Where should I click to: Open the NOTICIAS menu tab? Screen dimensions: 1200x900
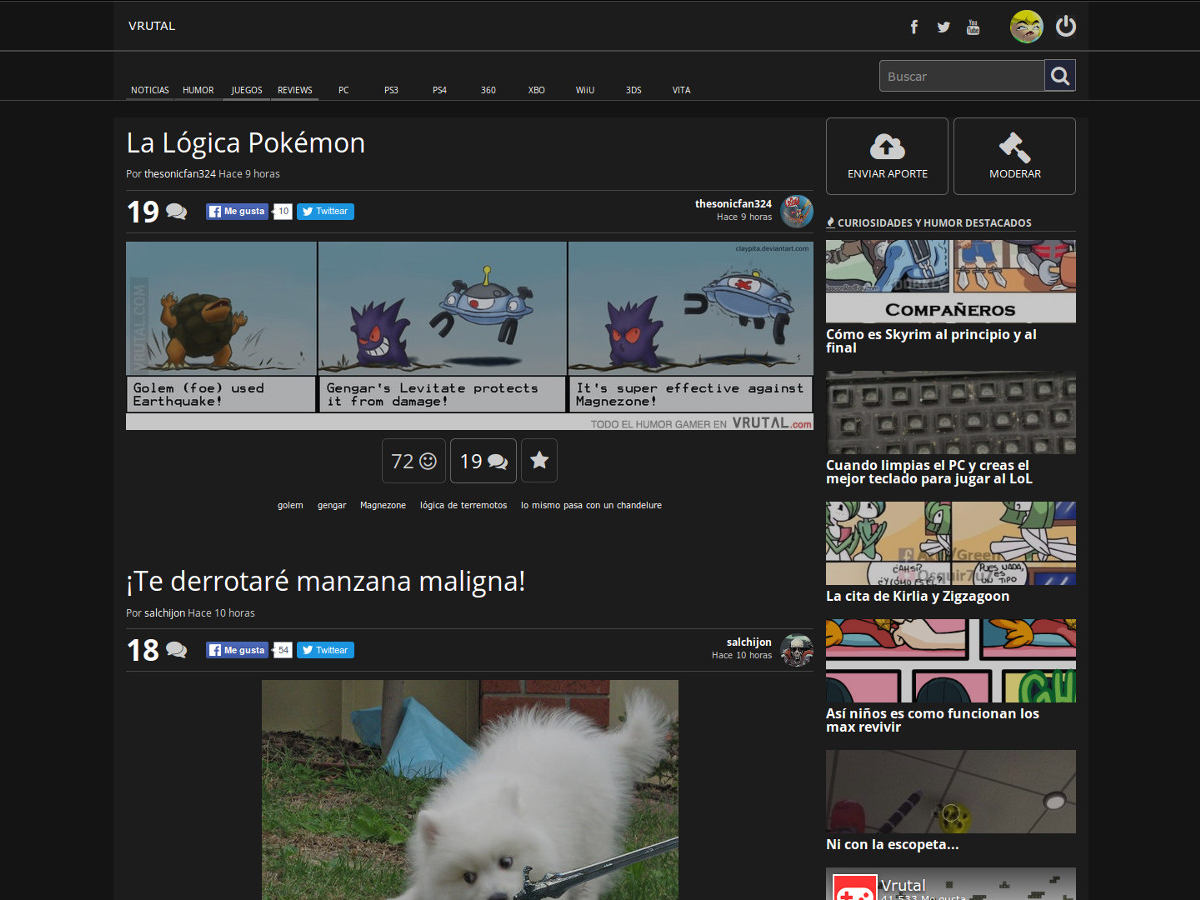tap(150, 90)
